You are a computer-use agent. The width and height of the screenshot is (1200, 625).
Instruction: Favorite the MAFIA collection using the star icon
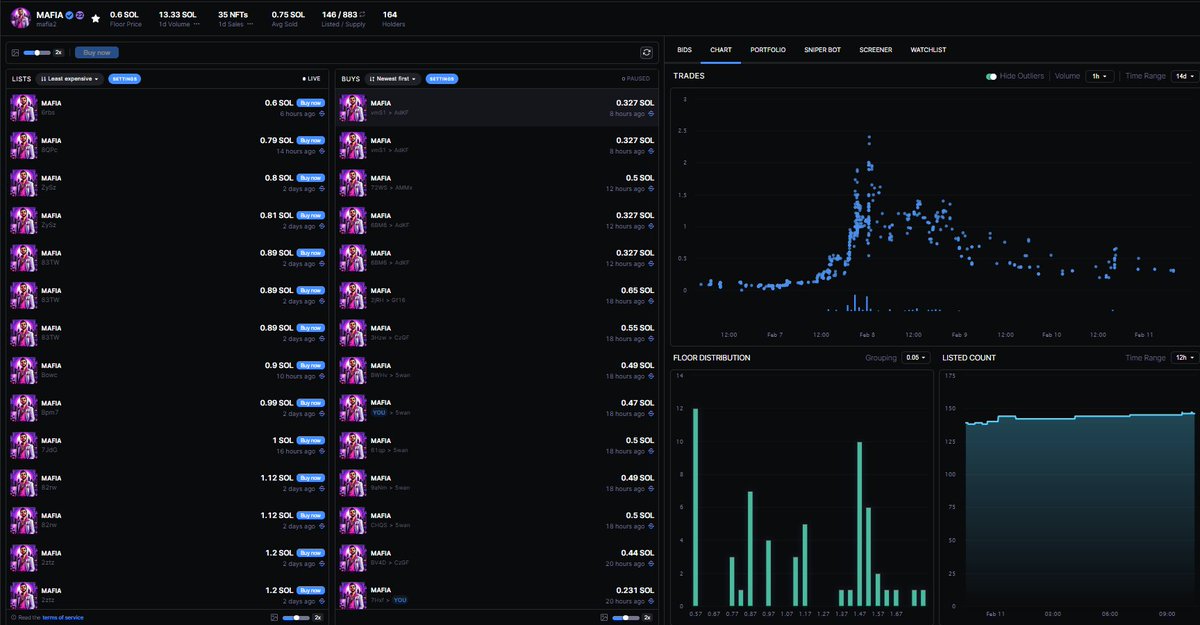click(x=94, y=17)
